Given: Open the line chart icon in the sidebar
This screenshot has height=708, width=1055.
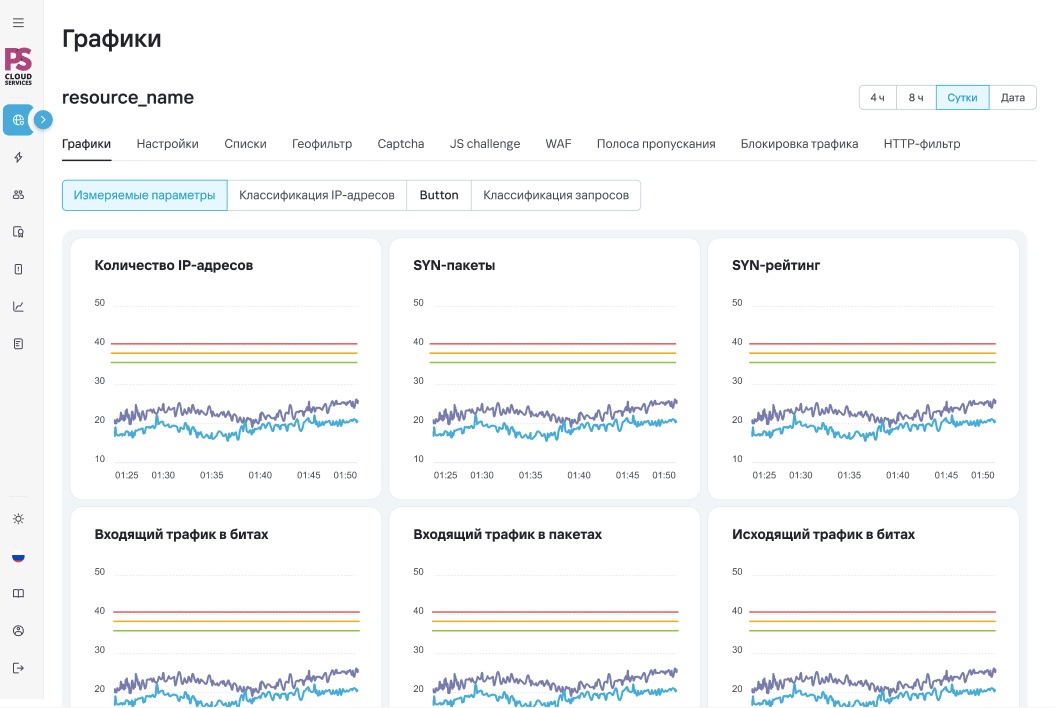Looking at the screenshot, I should pos(18,307).
